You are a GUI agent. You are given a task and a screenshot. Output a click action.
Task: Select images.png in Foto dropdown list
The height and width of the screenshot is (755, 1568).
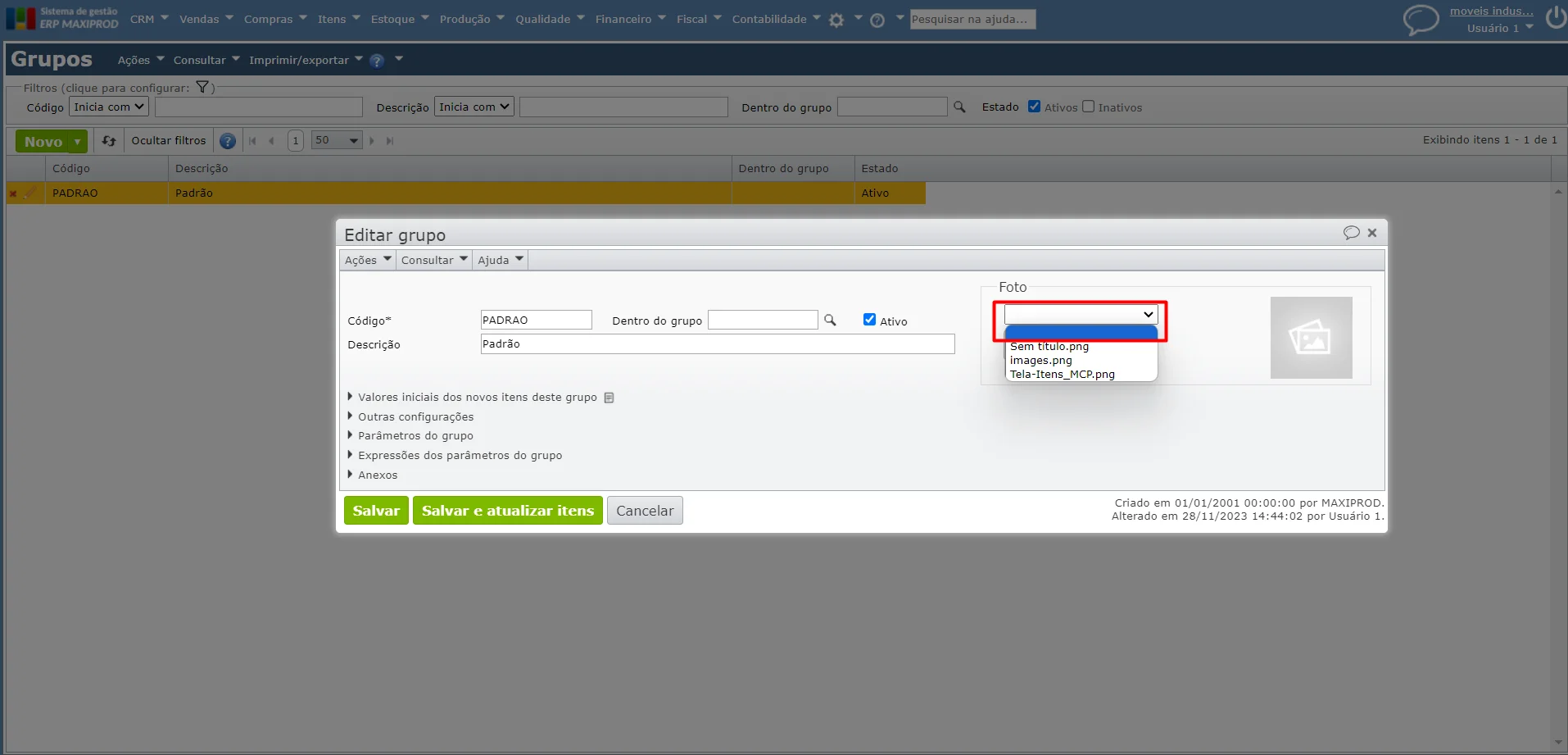coord(1041,360)
